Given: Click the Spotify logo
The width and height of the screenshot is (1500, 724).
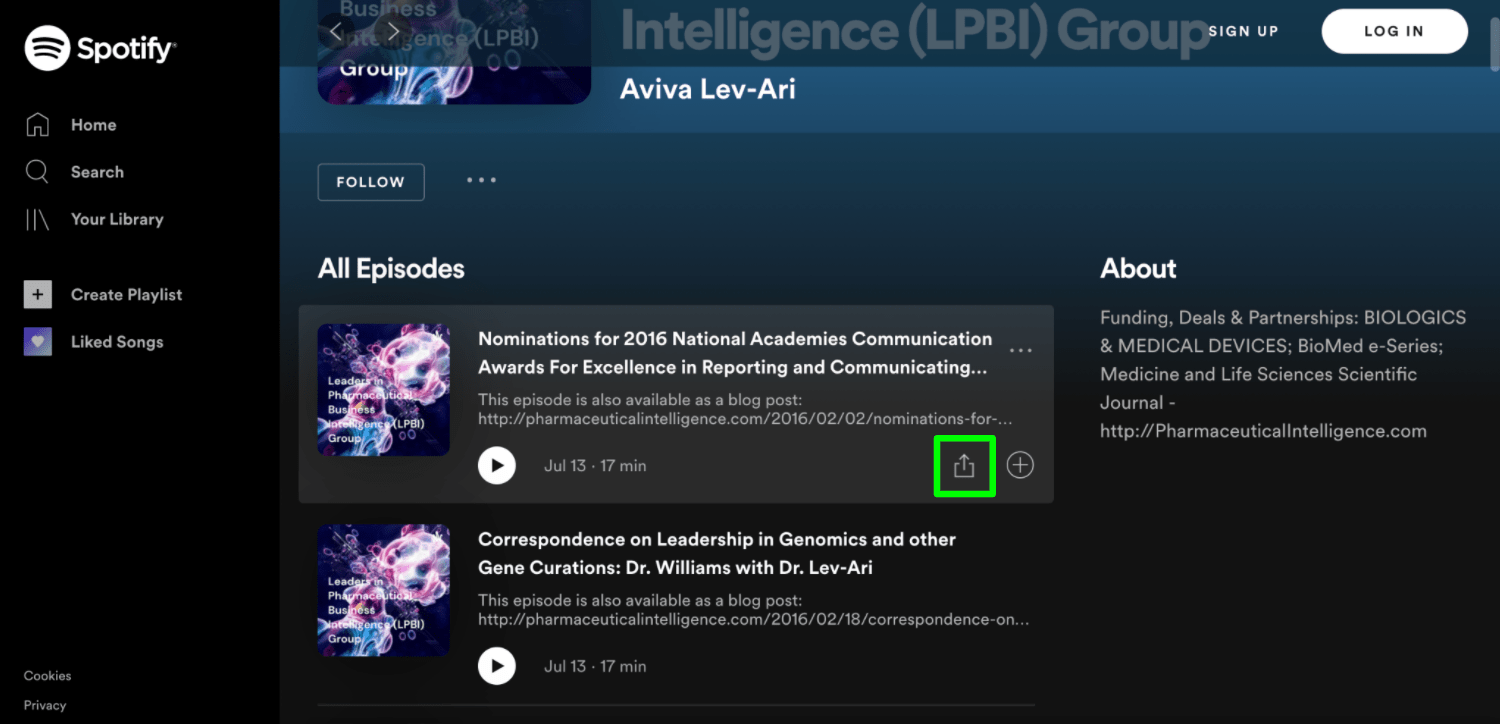Looking at the screenshot, I should [99, 47].
